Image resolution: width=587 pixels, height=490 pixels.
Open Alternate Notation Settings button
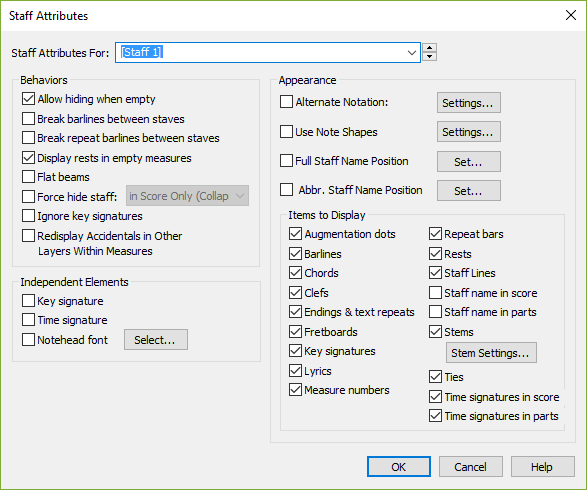[x=468, y=103]
